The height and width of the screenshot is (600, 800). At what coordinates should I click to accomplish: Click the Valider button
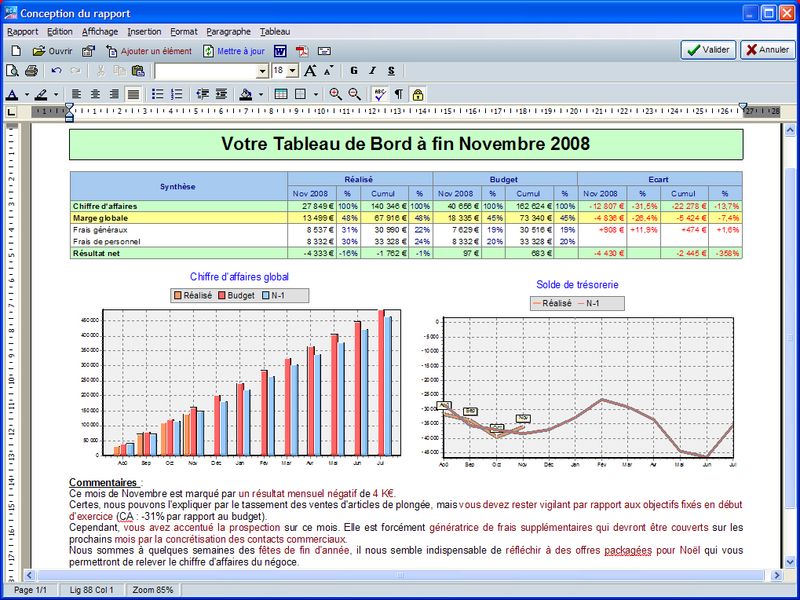708,50
